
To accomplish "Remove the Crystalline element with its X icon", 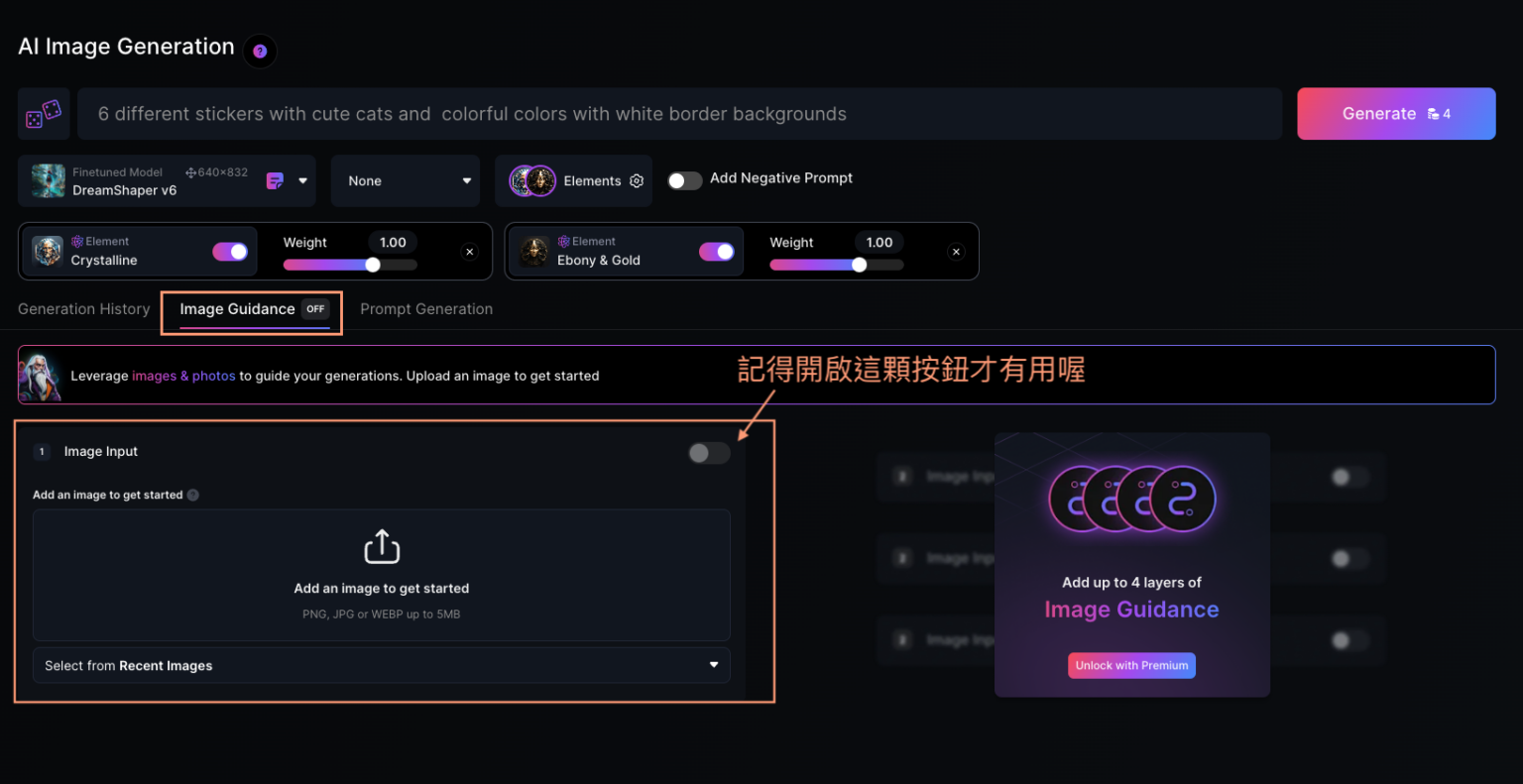I will click(470, 252).
